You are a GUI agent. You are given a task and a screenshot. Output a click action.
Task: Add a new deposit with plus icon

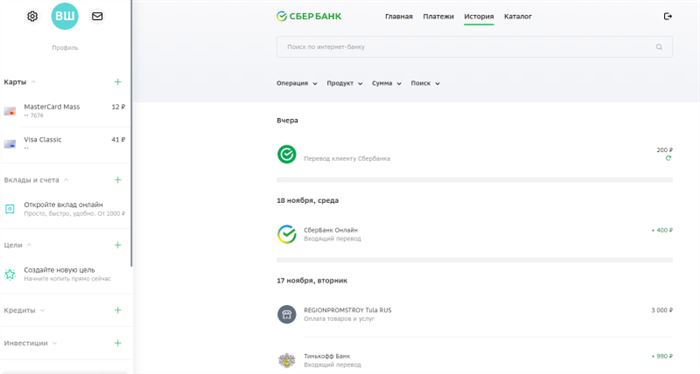(x=117, y=180)
